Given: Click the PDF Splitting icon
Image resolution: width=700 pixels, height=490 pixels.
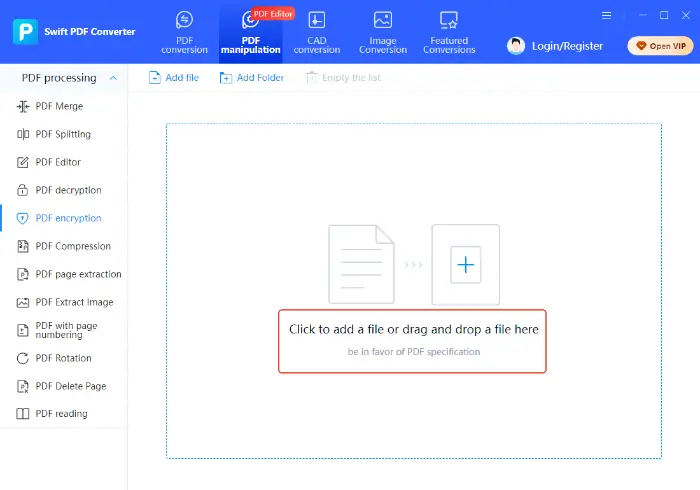Looking at the screenshot, I should pos(23,134).
